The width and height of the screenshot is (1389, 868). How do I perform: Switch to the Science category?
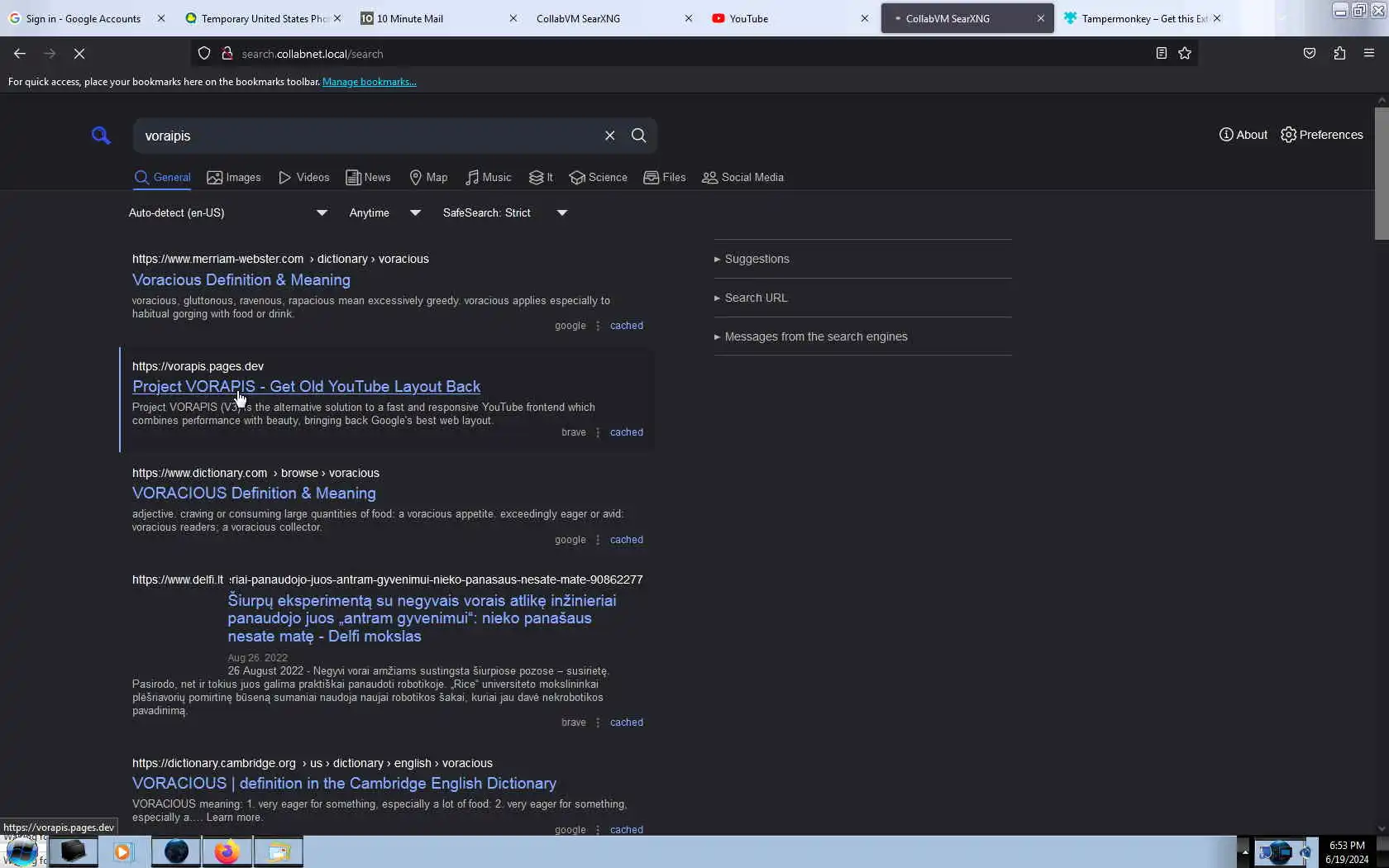tap(598, 178)
